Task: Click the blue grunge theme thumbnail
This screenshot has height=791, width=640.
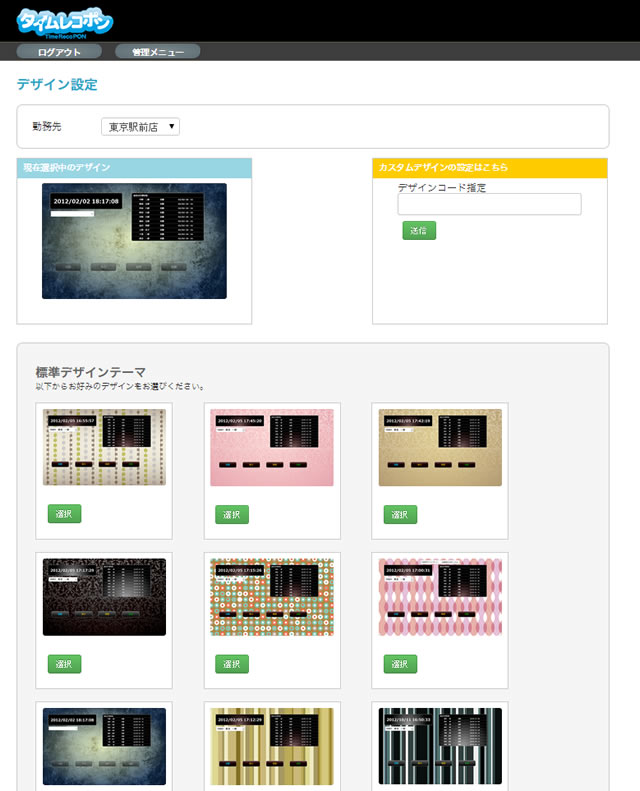Action: [104, 746]
